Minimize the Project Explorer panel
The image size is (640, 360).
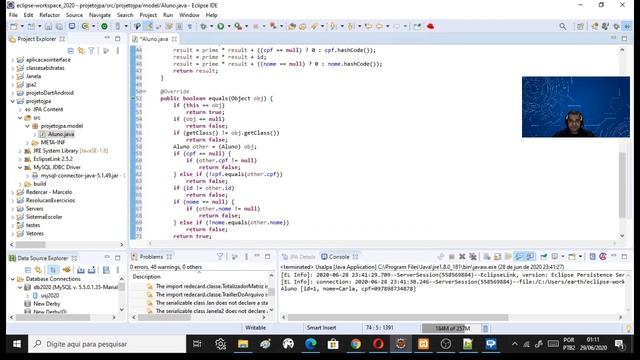click(x=107, y=38)
